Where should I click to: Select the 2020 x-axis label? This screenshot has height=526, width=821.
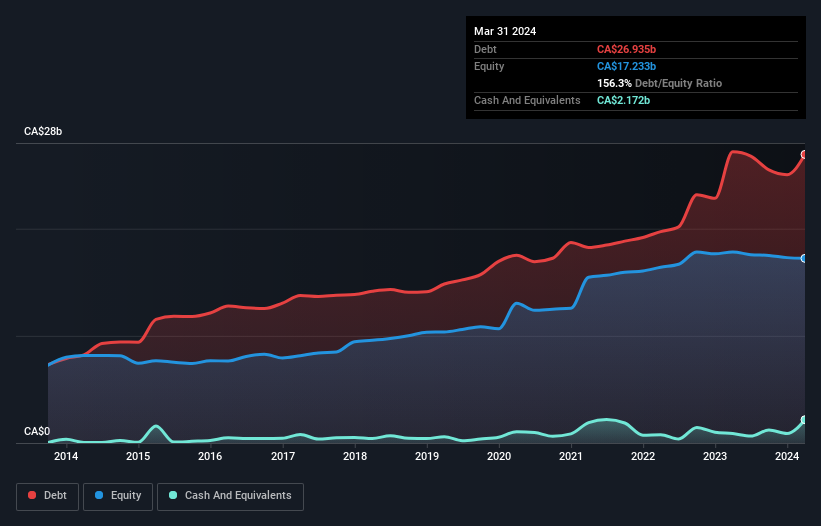point(499,456)
